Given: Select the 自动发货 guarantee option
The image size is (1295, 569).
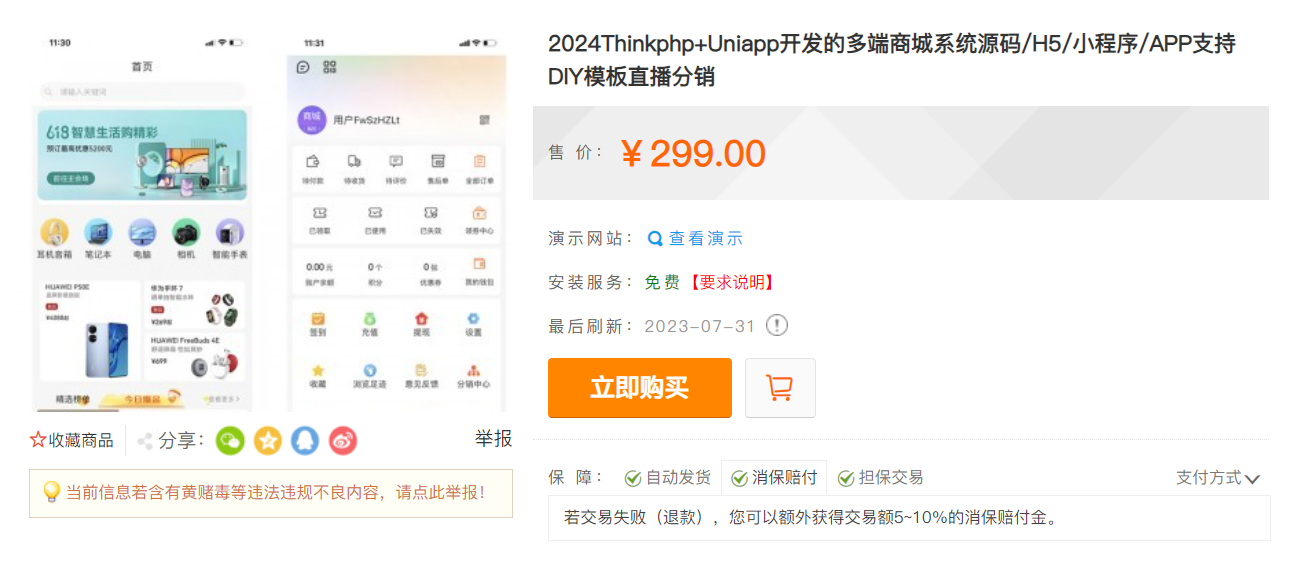Looking at the screenshot, I should click(667, 478).
